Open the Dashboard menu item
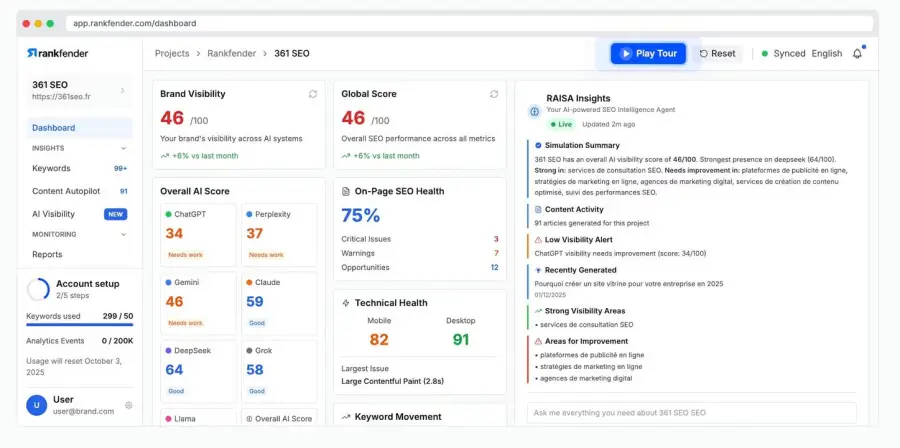This screenshot has width=900, height=448. (x=79, y=128)
